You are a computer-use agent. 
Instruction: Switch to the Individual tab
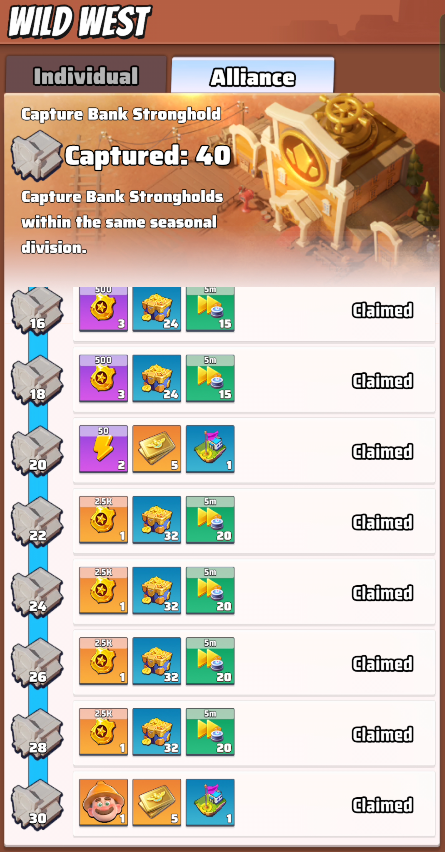coord(86,76)
